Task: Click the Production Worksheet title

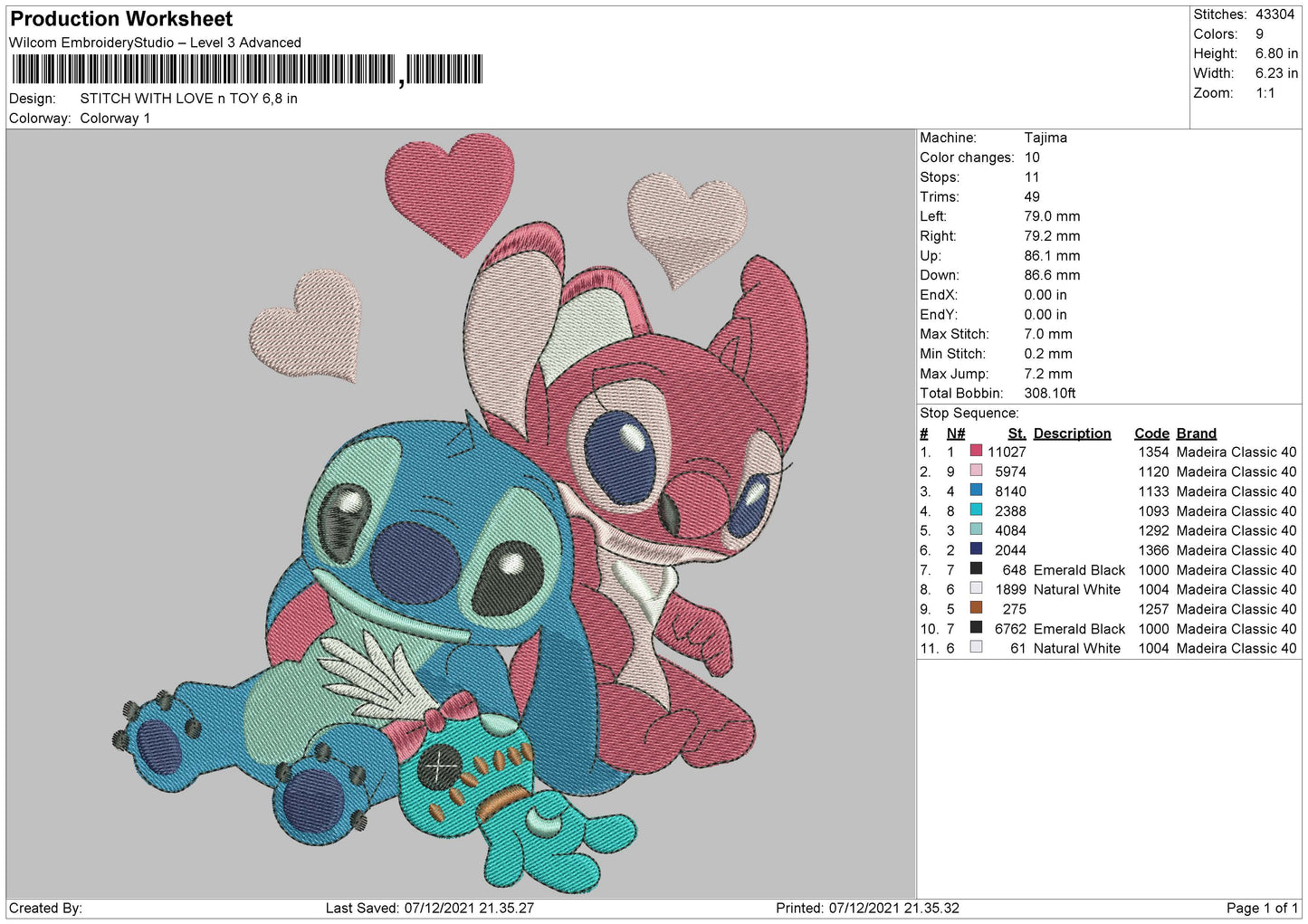Action: pos(121,19)
